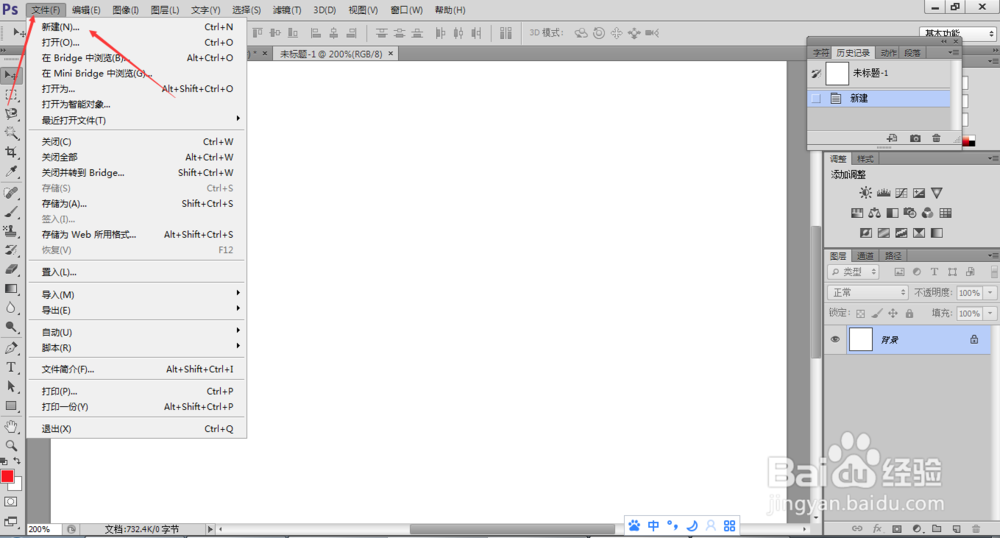The height and width of the screenshot is (538, 1000).
Task: Add a Curves adjustment
Action: click(901, 193)
